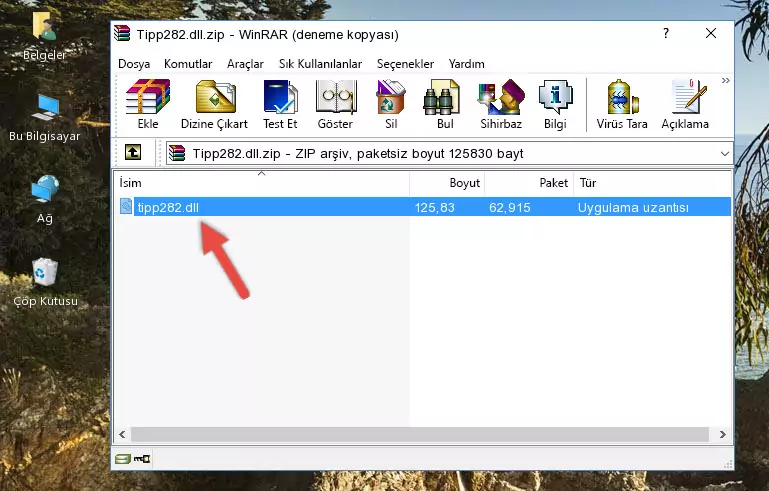Image resolution: width=769 pixels, height=491 pixels.
Task: Expand the toolbar overflow chevron
Action: coord(725,81)
